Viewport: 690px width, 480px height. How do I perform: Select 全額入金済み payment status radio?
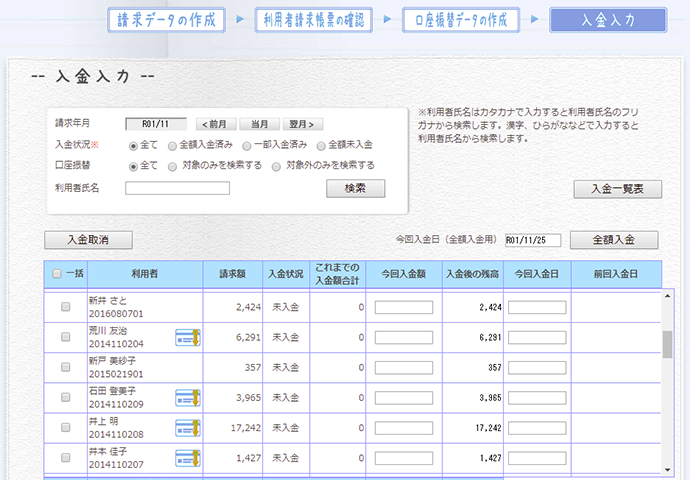pos(173,145)
